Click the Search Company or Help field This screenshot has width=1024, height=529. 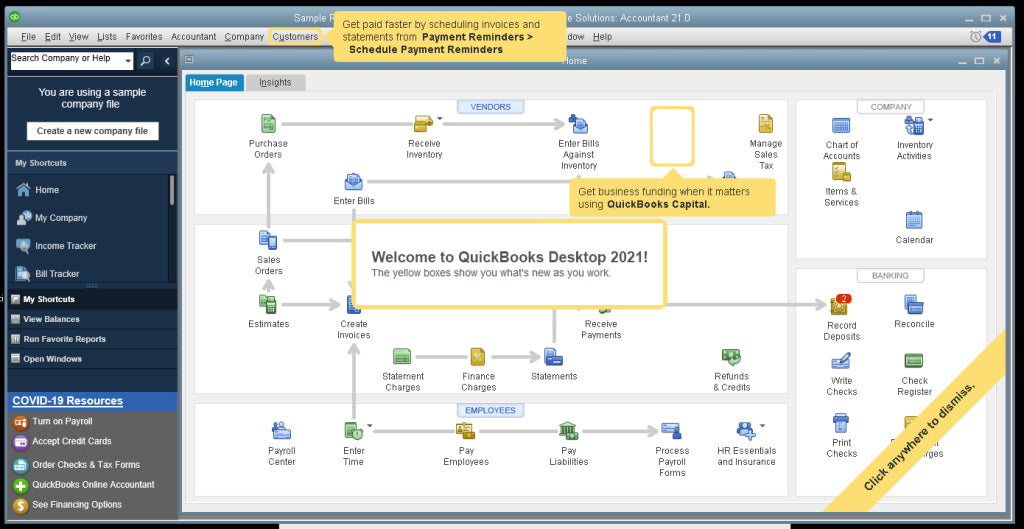pyautogui.click(x=67, y=61)
